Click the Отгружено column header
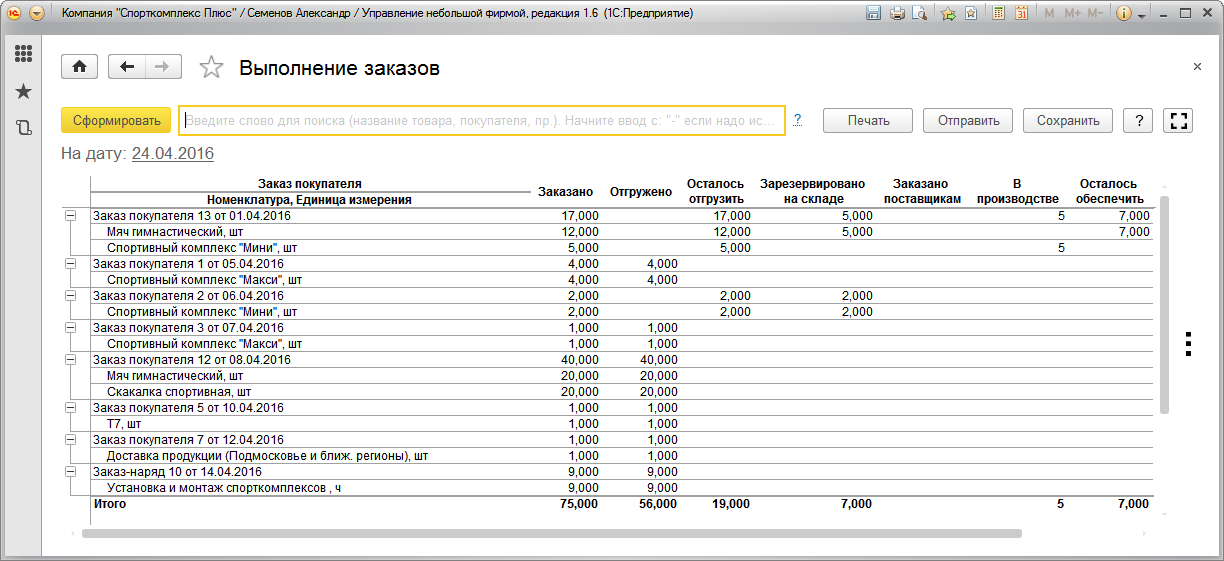The width and height of the screenshot is (1224, 561). point(640,191)
